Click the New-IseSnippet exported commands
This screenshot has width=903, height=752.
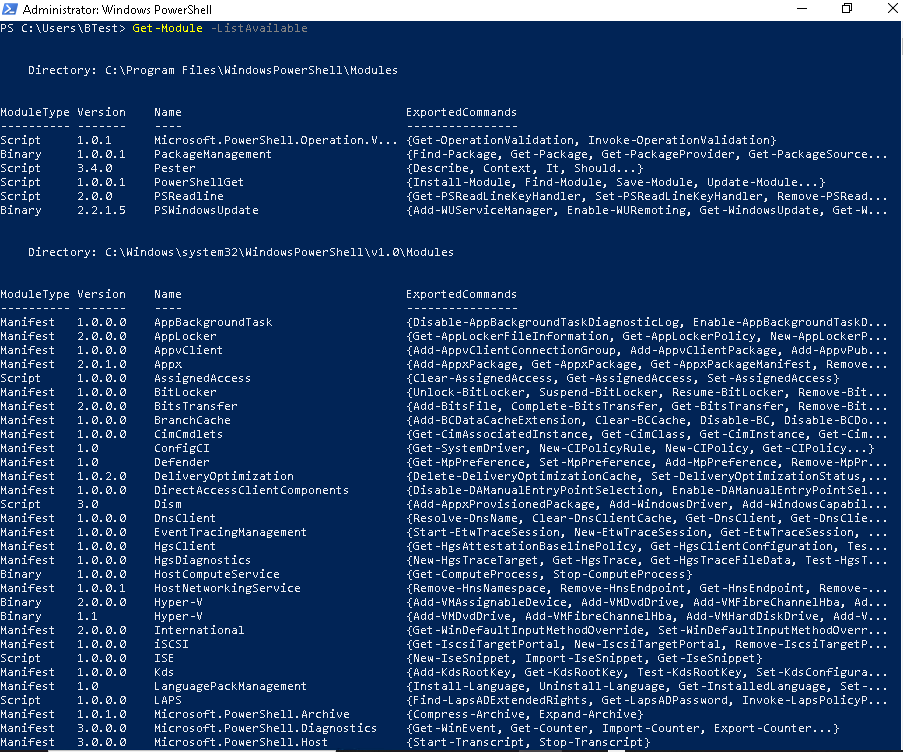[x=585, y=659]
